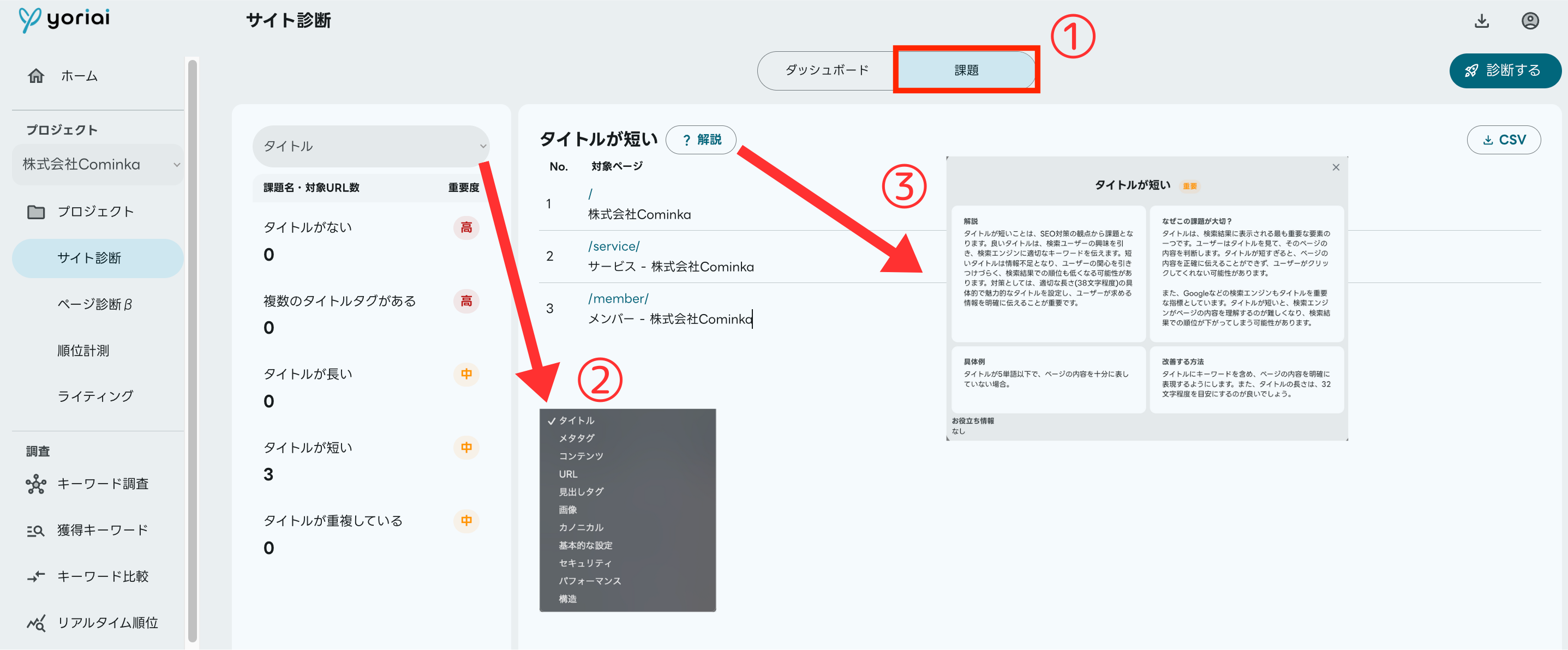The width and height of the screenshot is (1568, 650).
Task: Select the タイトルがない issue row
Action: [x=370, y=240]
